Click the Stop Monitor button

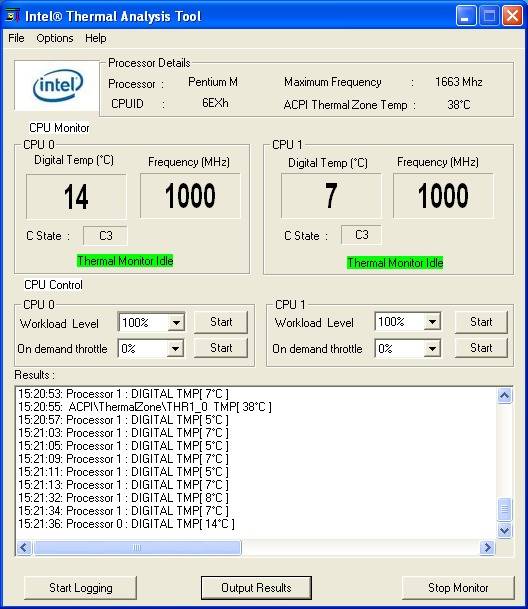pyautogui.click(x=458, y=588)
